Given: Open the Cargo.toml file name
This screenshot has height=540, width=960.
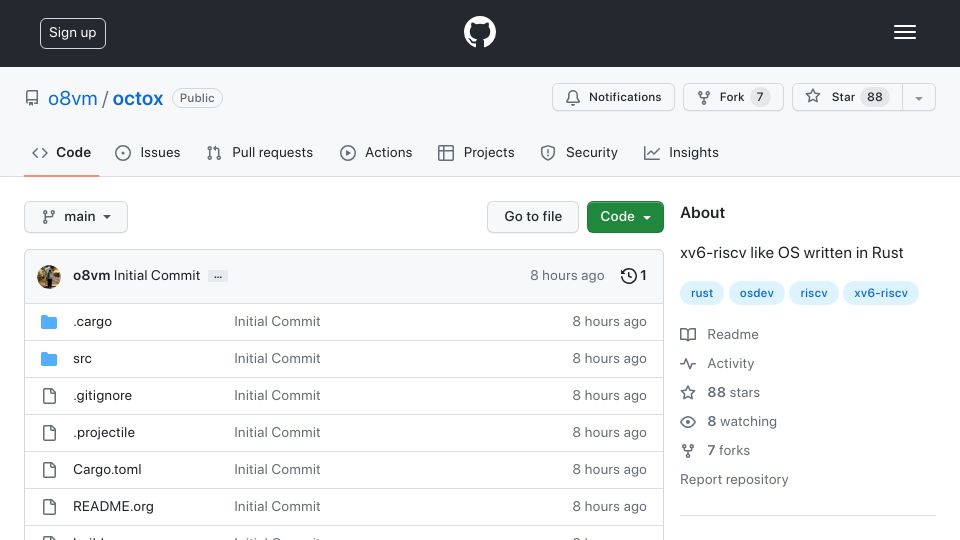Looking at the screenshot, I should pos(107,470).
